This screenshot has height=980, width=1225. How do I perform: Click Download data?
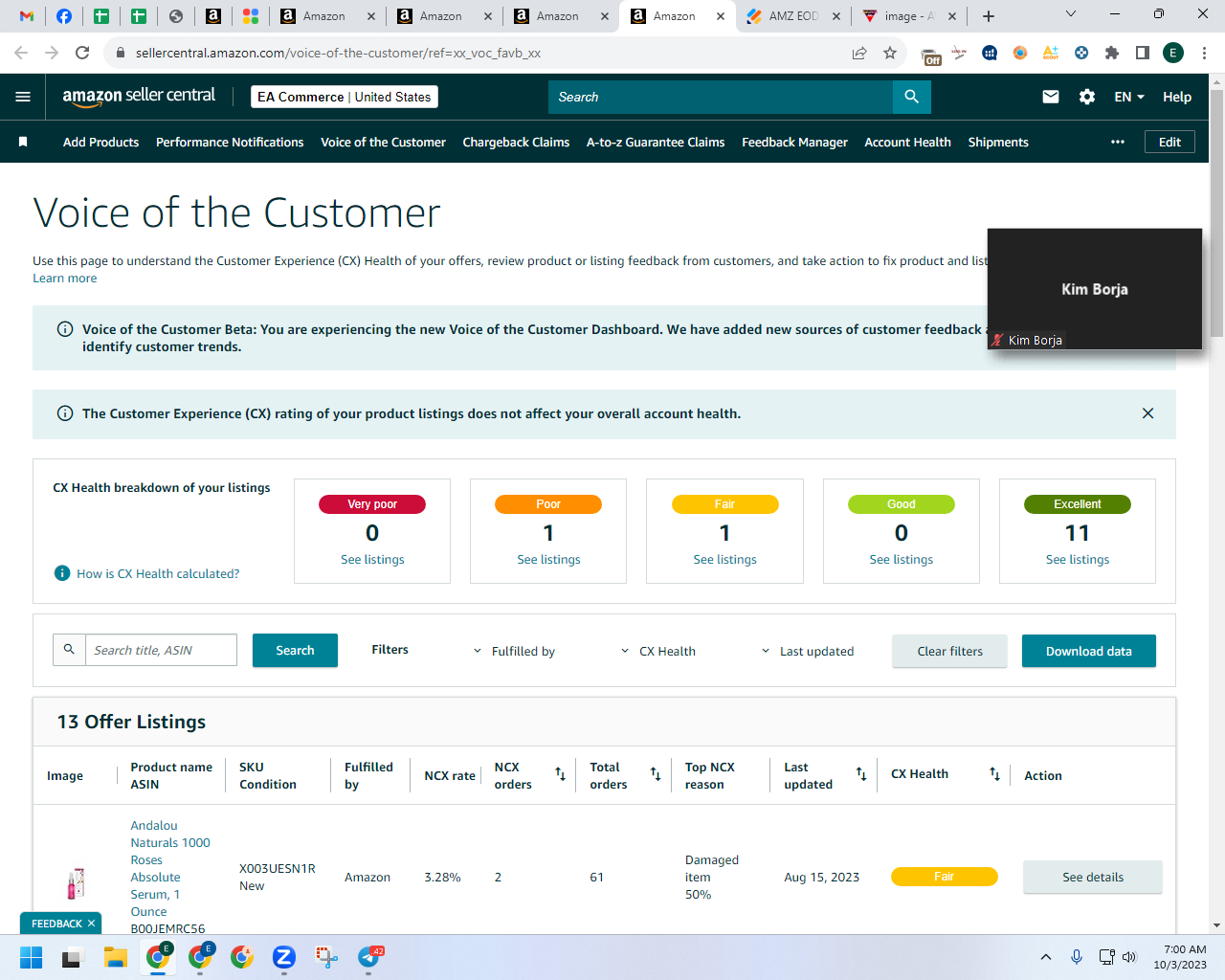[1089, 651]
